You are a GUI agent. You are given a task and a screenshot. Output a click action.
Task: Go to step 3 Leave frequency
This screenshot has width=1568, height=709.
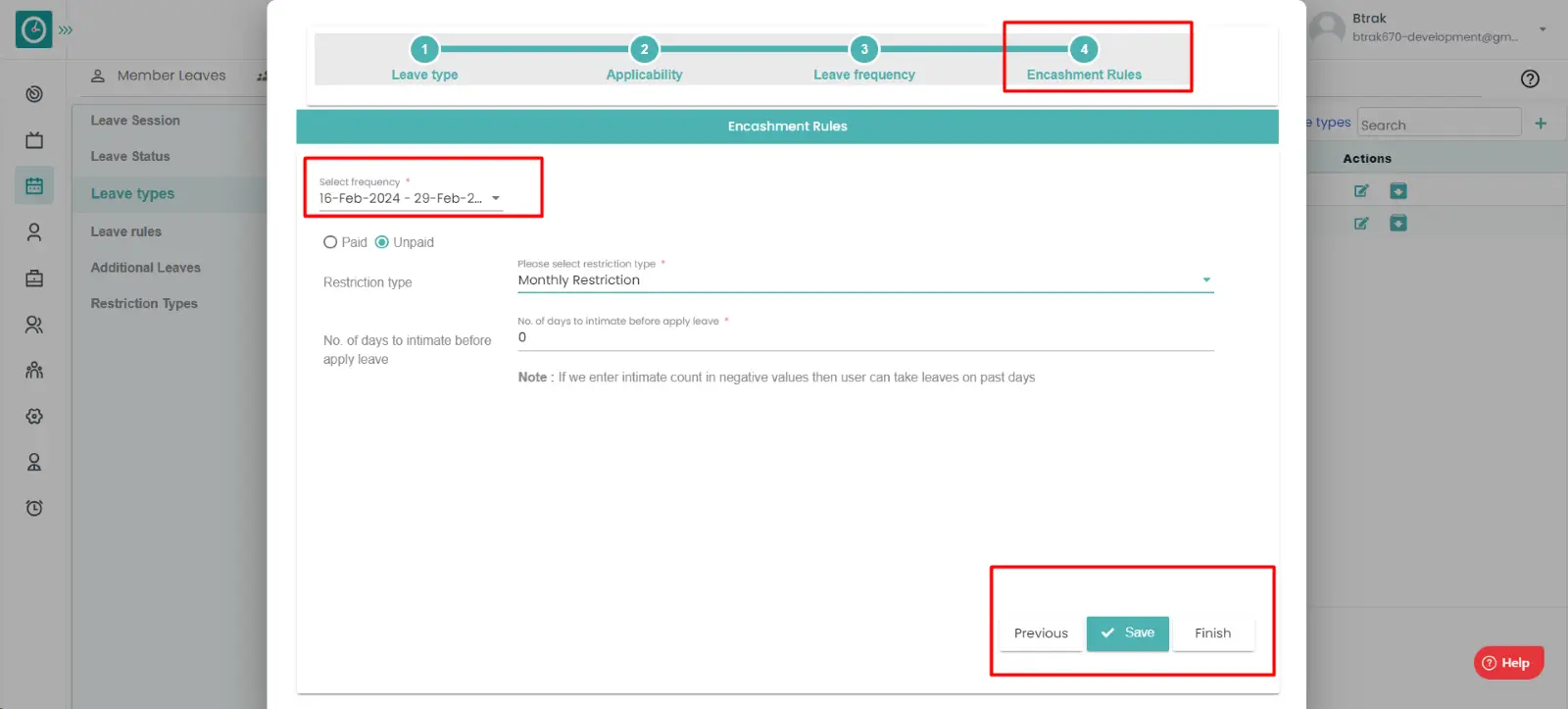pyautogui.click(x=863, y=50)
